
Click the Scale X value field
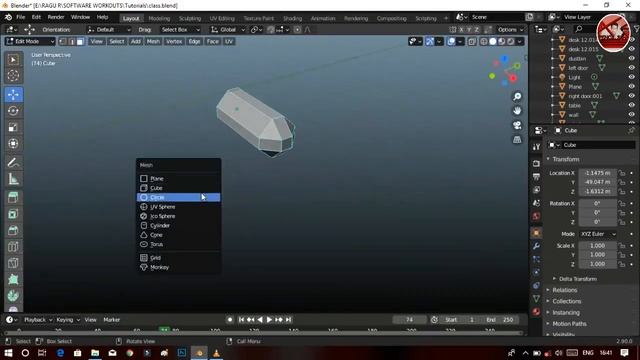[598, 246]
